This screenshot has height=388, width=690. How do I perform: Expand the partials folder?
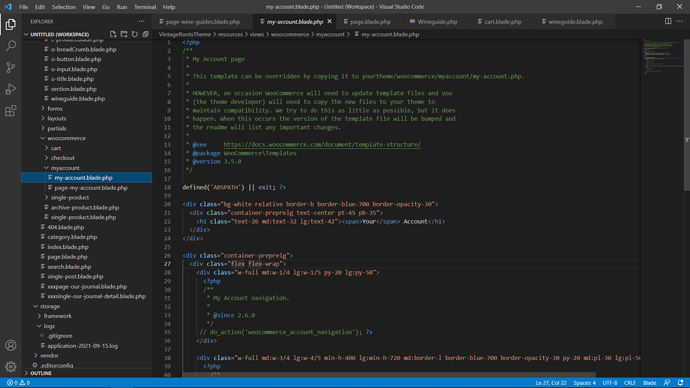click(x=57, y=128)
